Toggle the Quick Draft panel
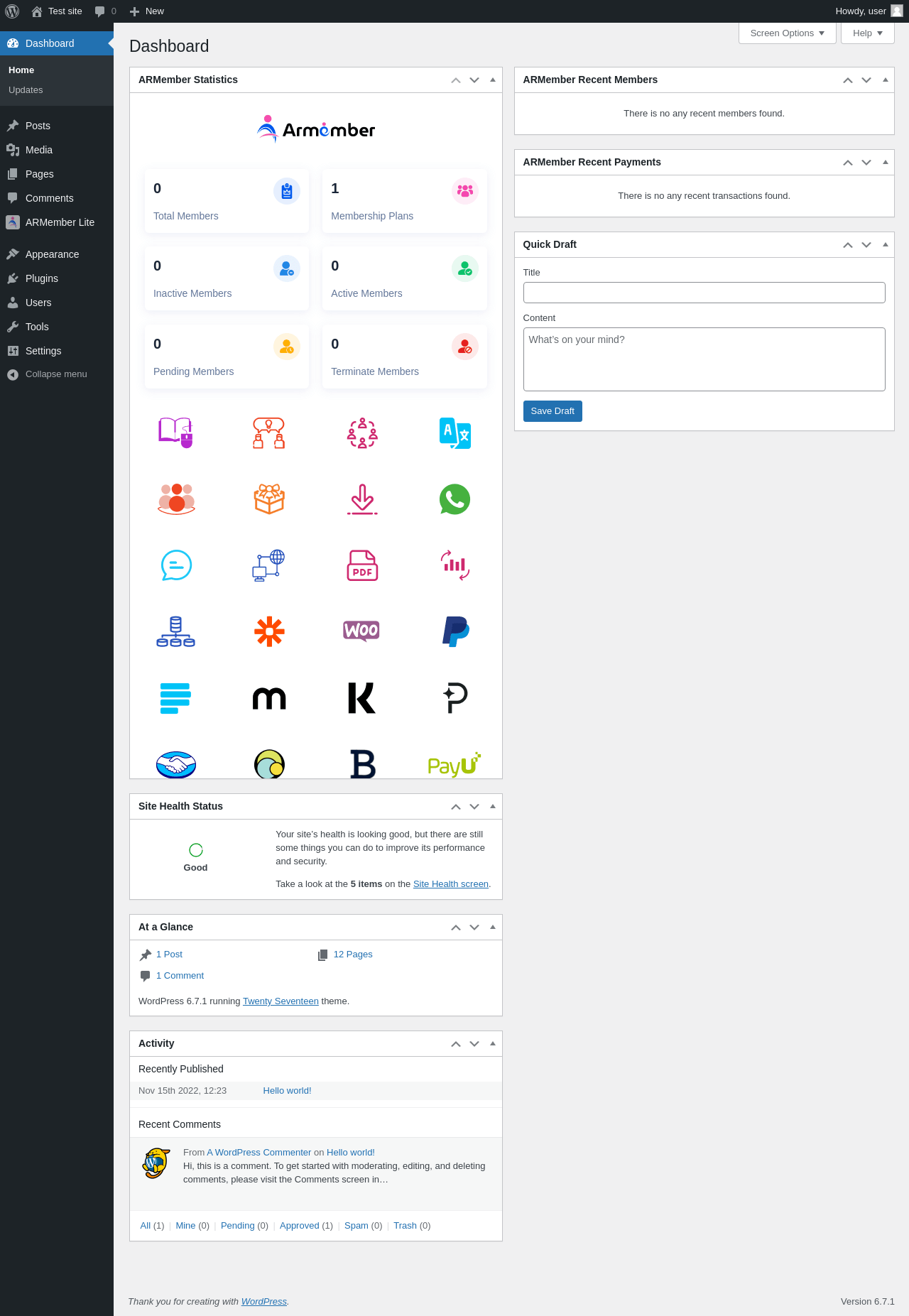 click(885, 244)
